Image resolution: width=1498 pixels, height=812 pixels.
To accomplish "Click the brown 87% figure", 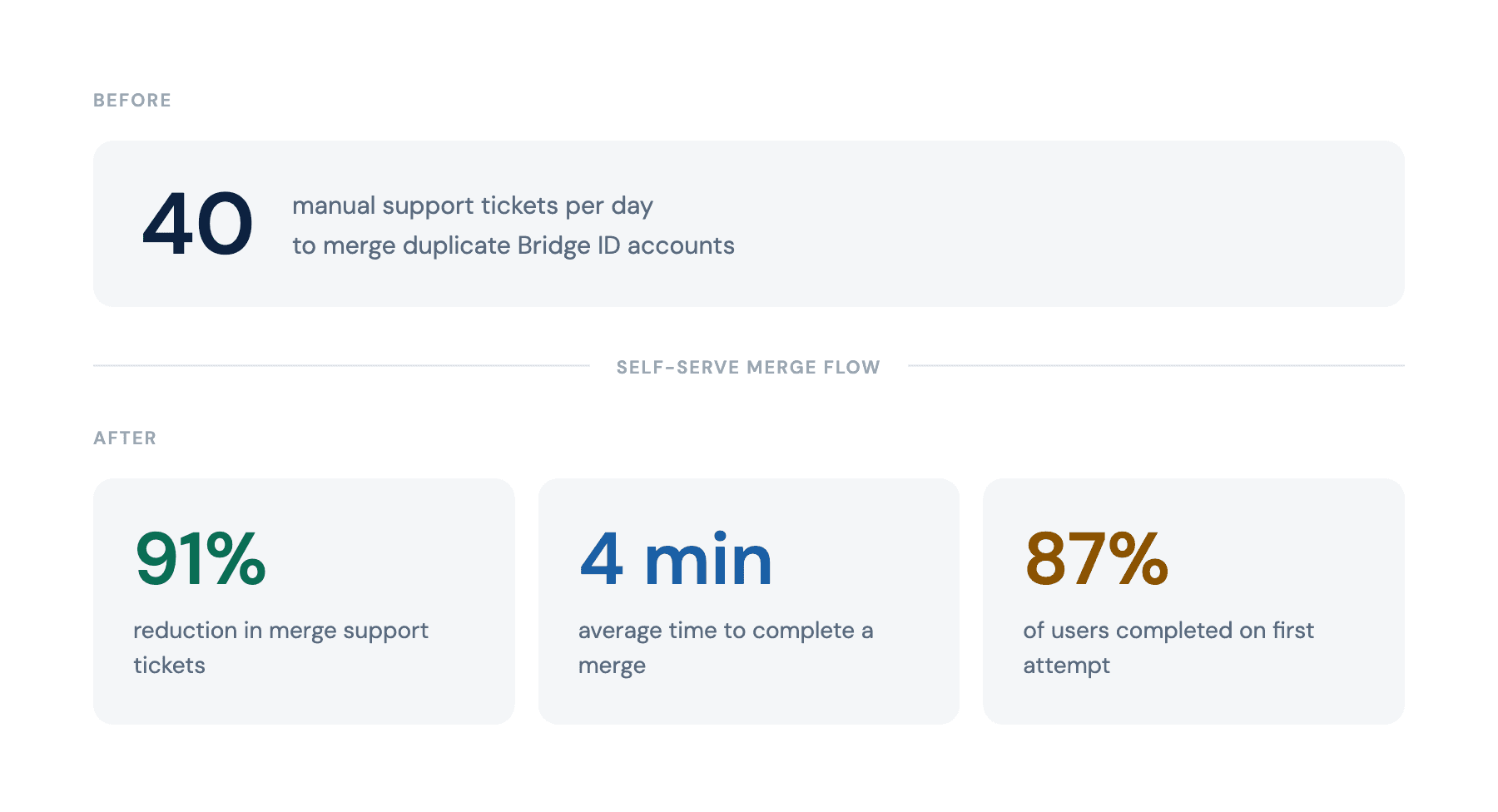I will tap(1097, 559).
